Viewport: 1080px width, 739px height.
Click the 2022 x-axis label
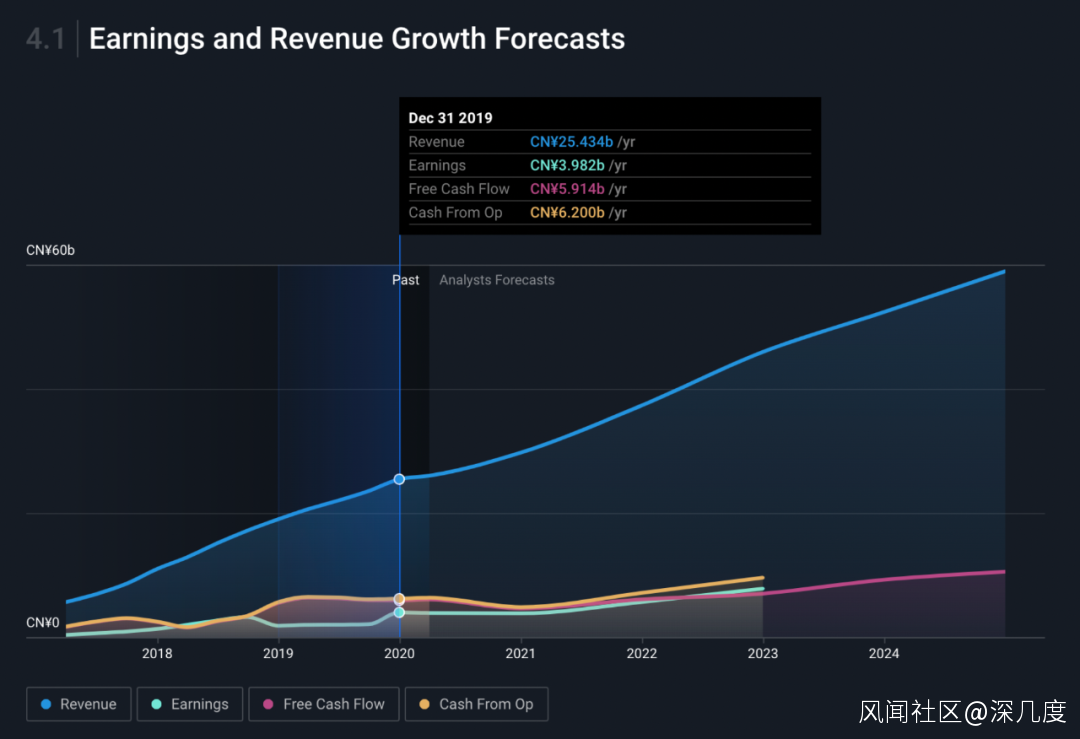pyautogui.click(x=641, y=653)
